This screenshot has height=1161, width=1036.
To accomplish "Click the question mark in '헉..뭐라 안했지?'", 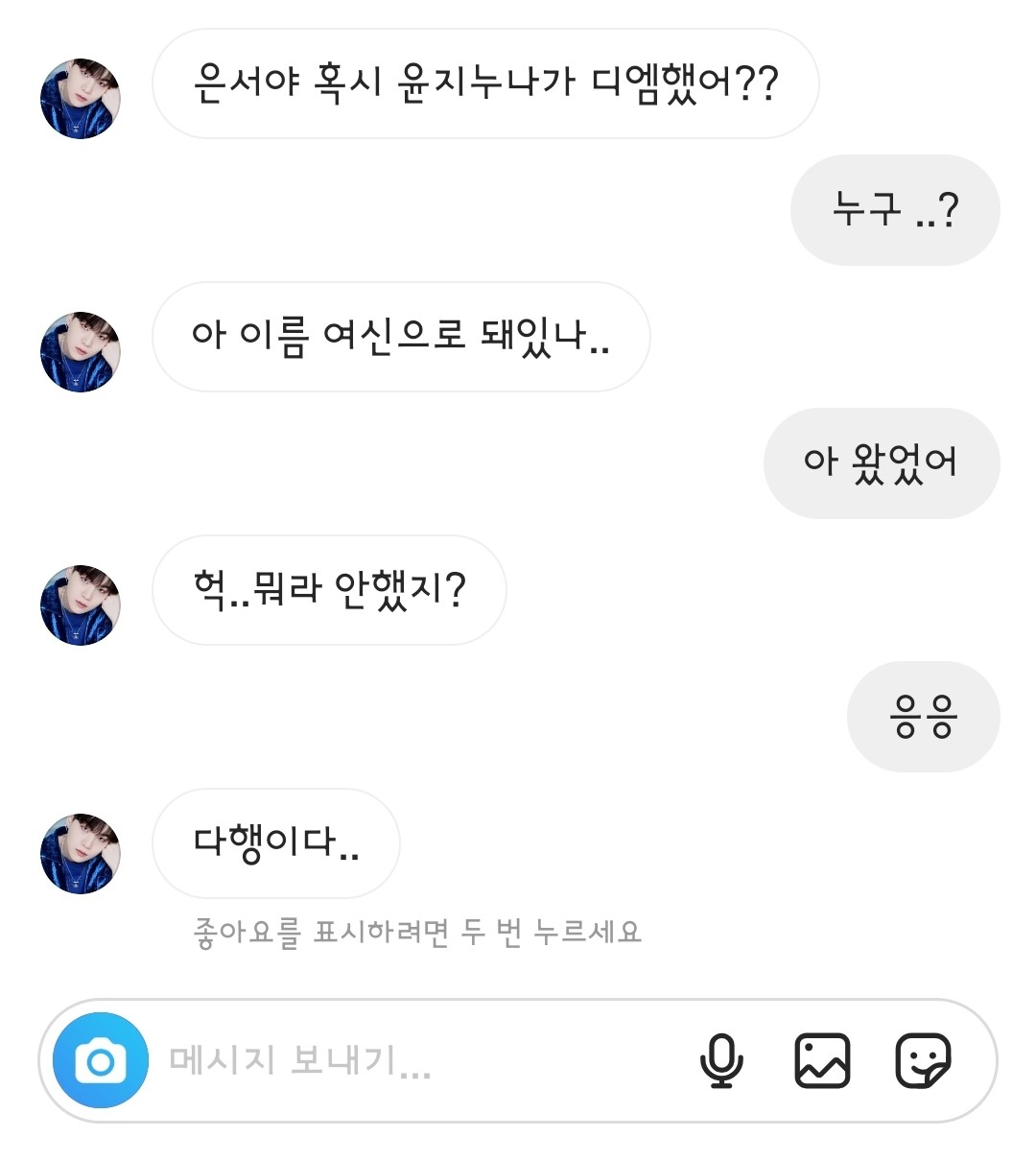I will [456, 589].
